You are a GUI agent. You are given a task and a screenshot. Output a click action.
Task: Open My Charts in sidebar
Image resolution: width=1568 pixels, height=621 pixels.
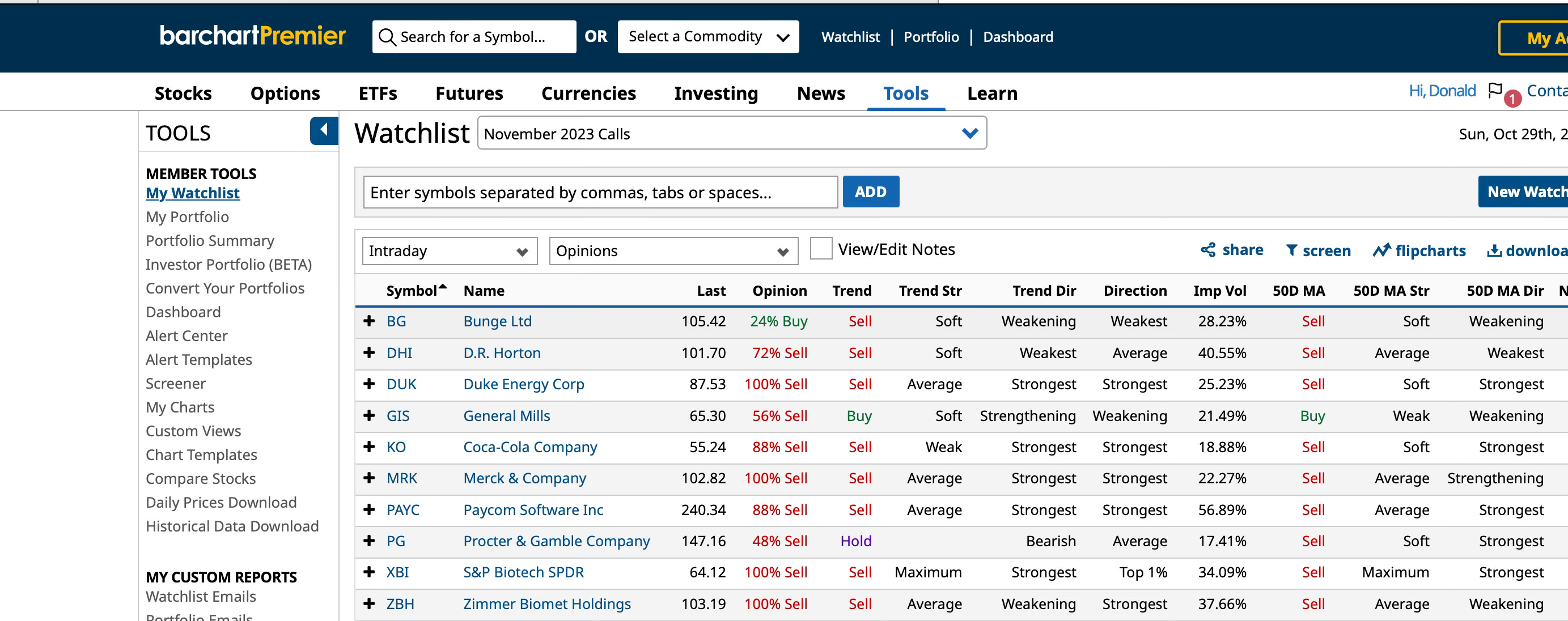180,407
